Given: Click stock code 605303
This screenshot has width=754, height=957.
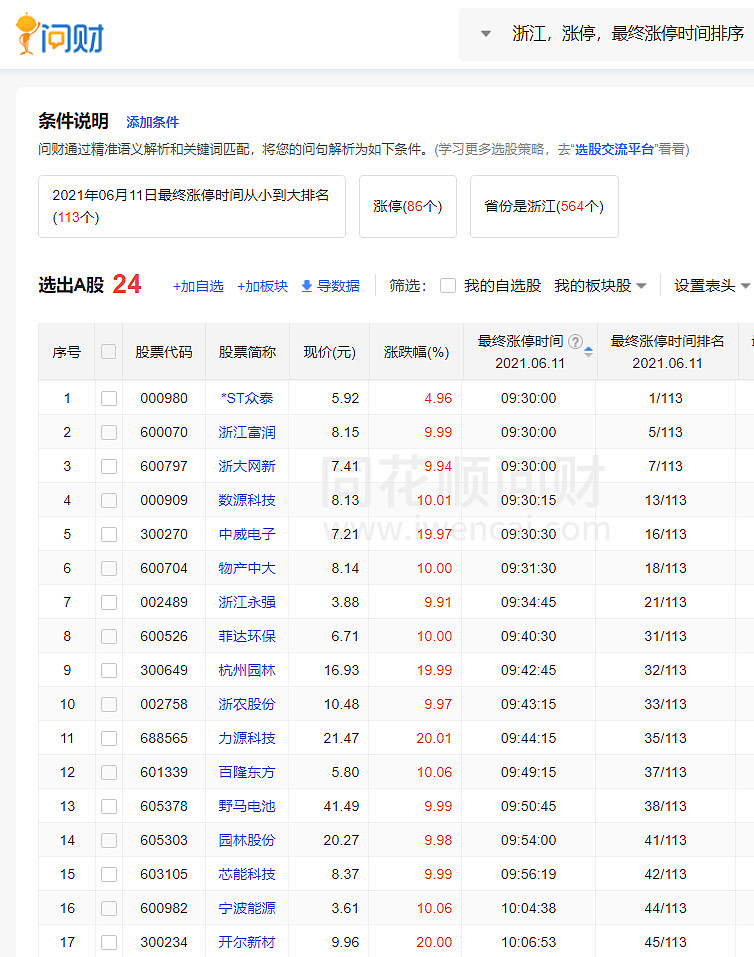Looking at the screenshot, I should pos(164,840).
